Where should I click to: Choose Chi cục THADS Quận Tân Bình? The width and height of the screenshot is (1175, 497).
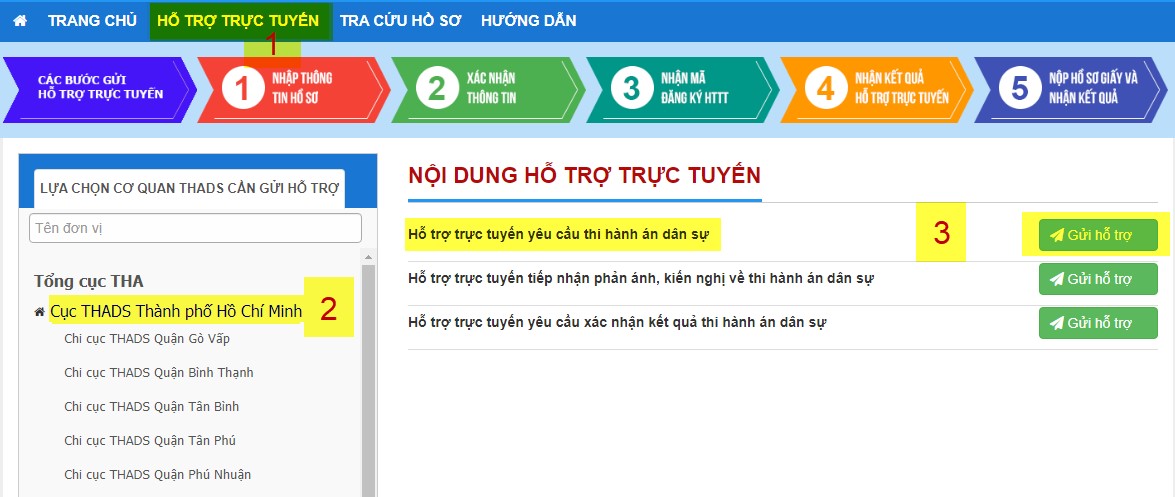151,407
